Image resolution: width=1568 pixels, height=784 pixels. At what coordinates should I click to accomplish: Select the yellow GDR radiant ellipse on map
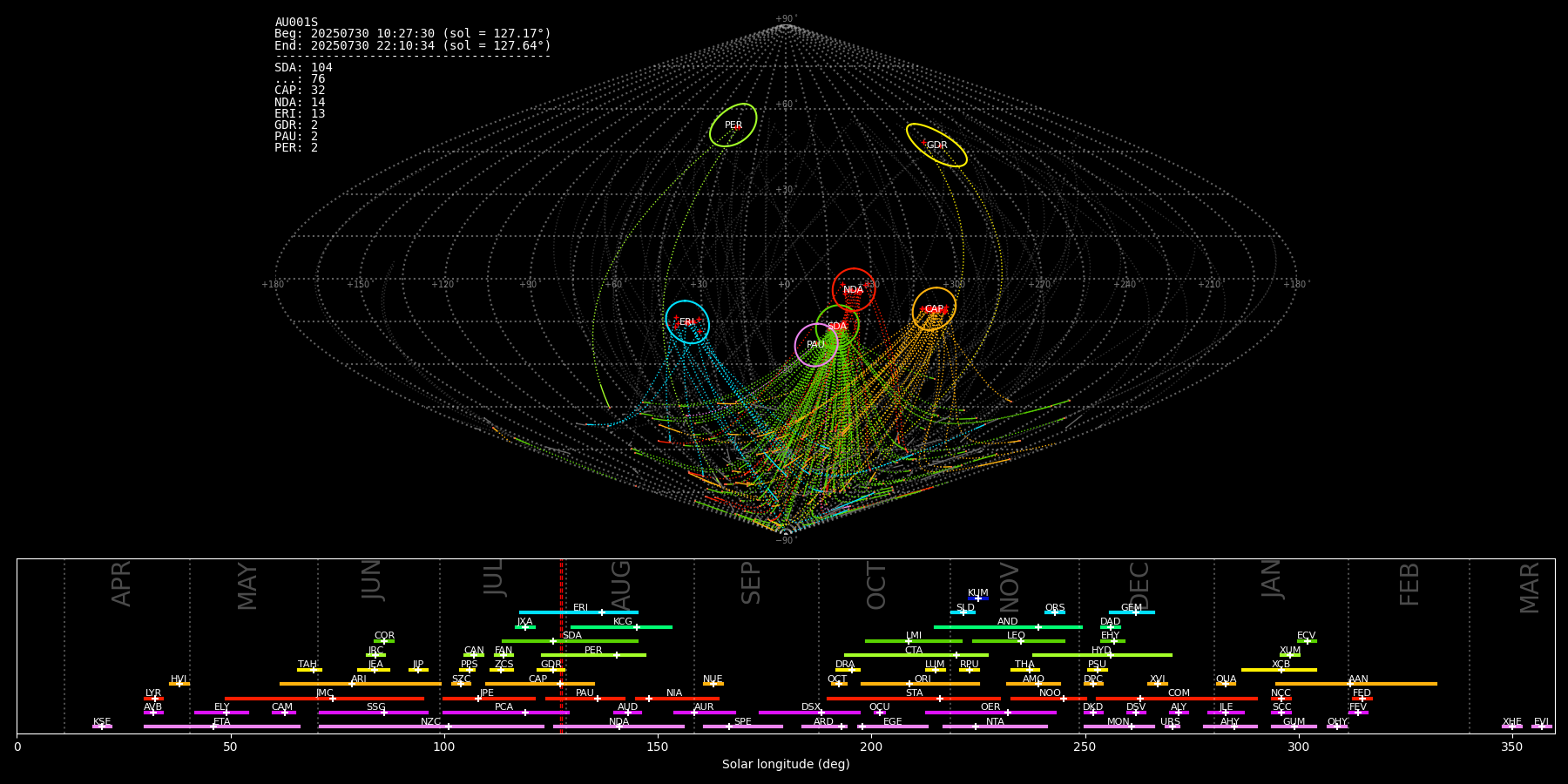[x=936, y=145]
